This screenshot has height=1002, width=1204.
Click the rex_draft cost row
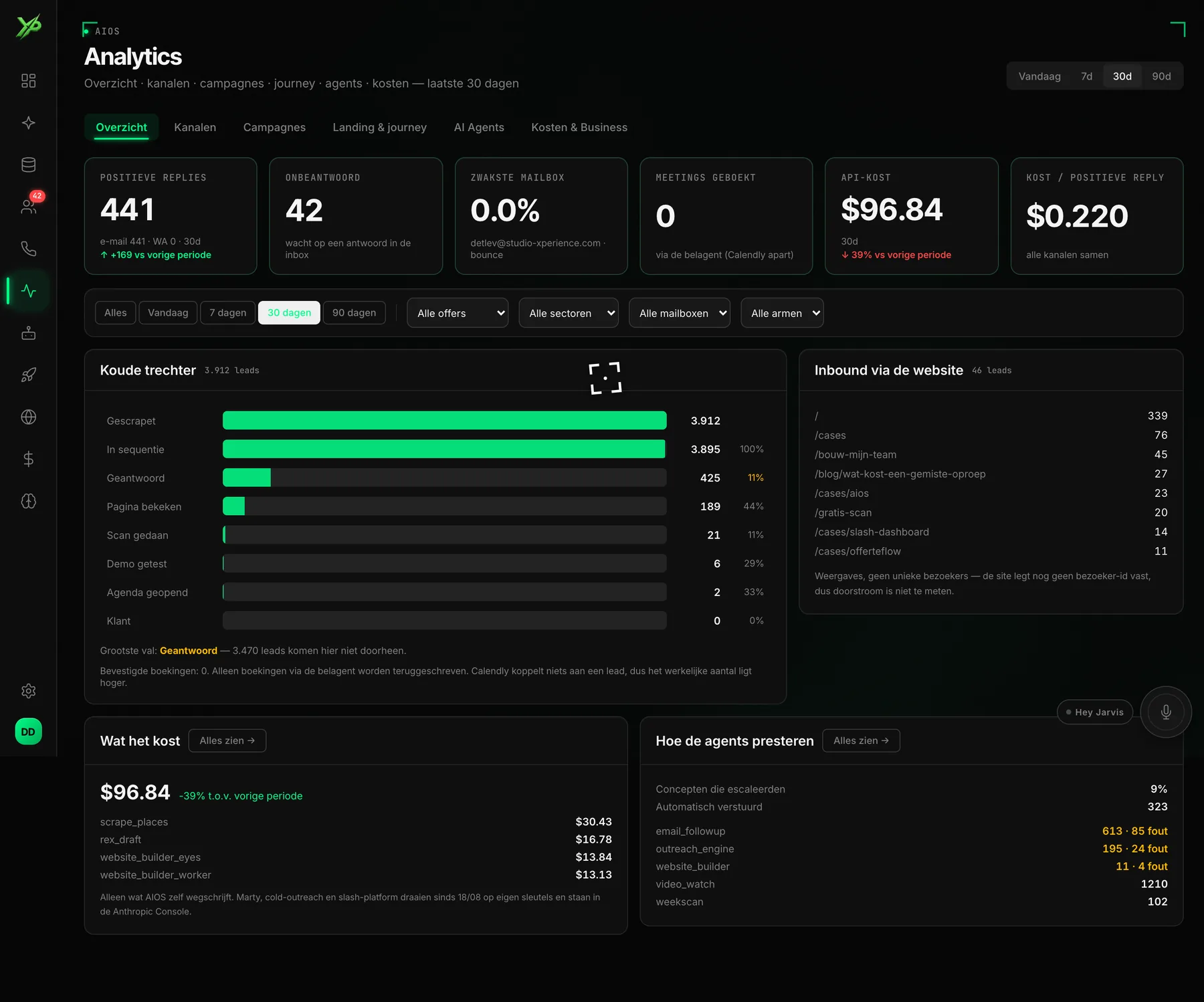point(356,839)
